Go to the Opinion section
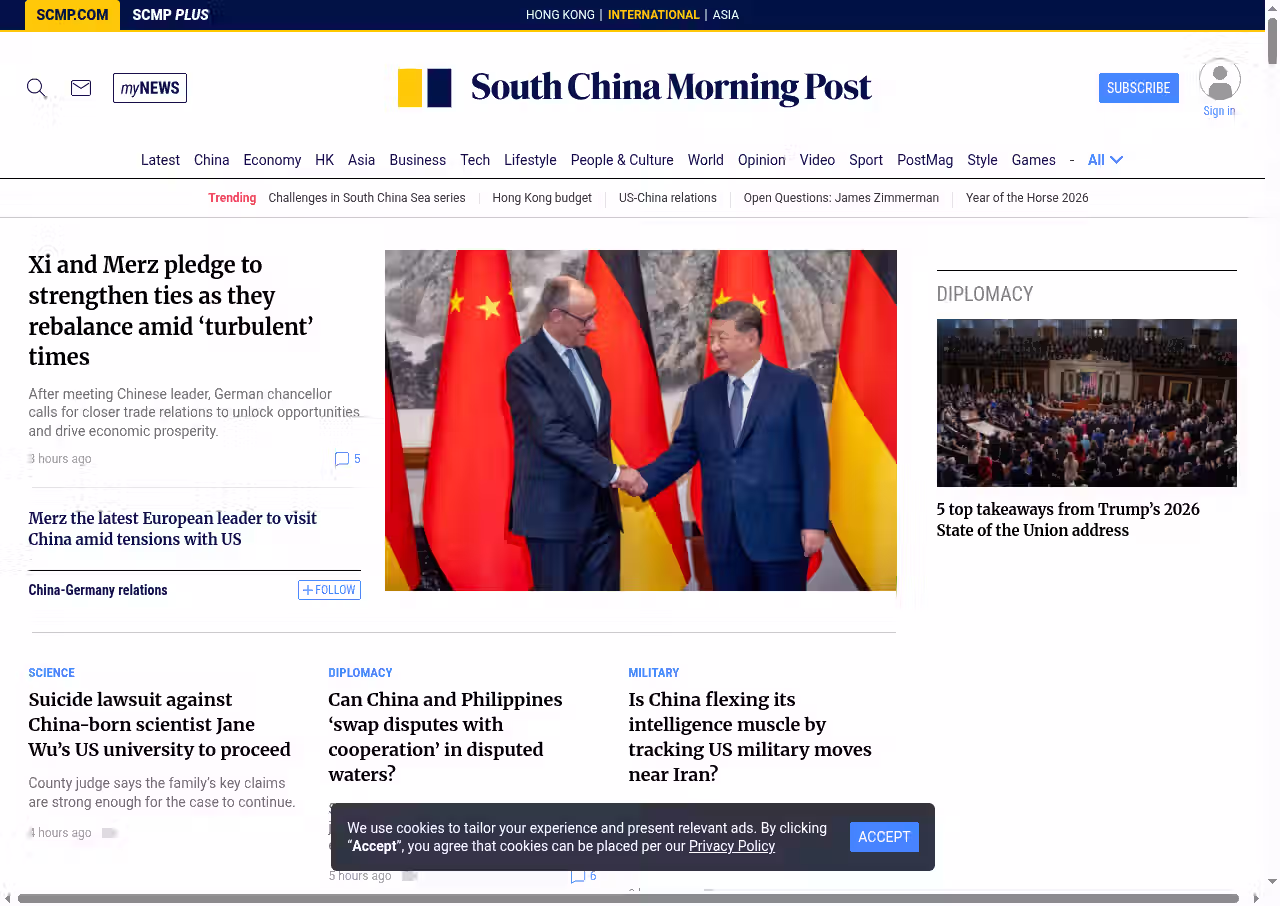Image resolution: width=1280 pixels, height=906 pixels. 761,160
